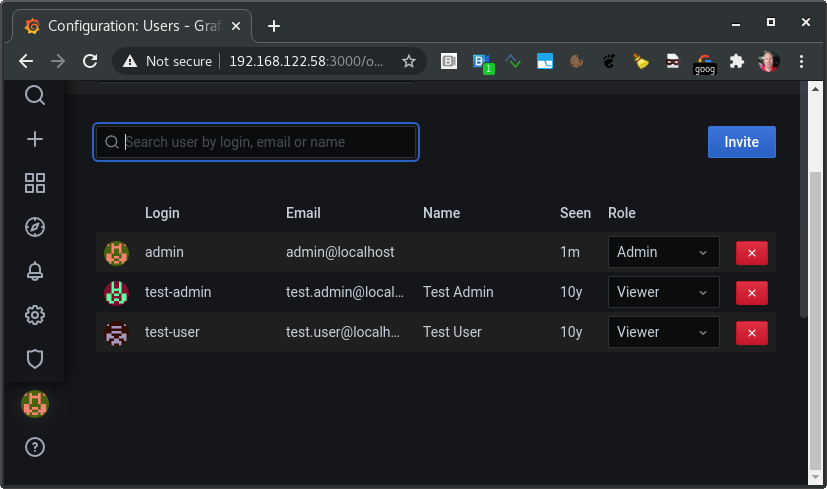Open the Help question mark icon
827x489 pixels.
35,447
